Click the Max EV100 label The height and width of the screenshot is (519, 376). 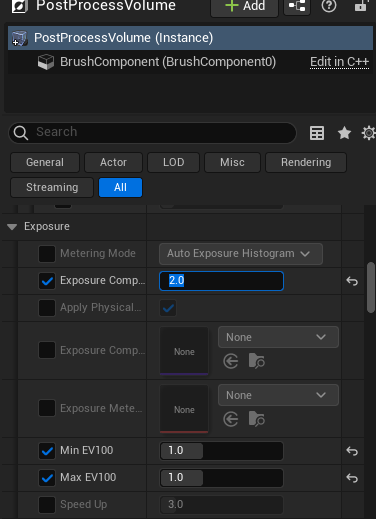(88, 477)
